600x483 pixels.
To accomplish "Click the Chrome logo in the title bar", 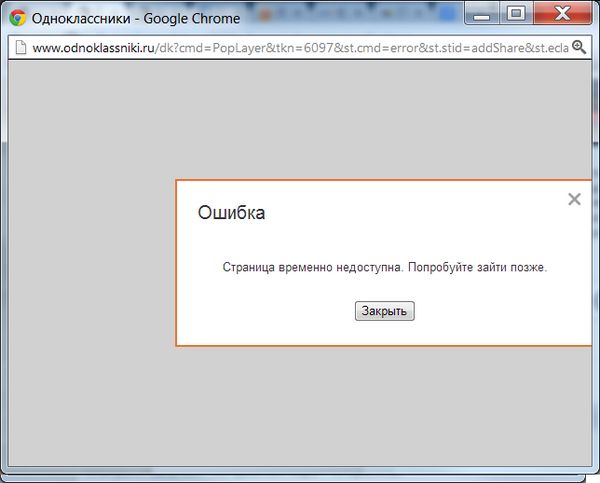I will [x=18, y=18].
